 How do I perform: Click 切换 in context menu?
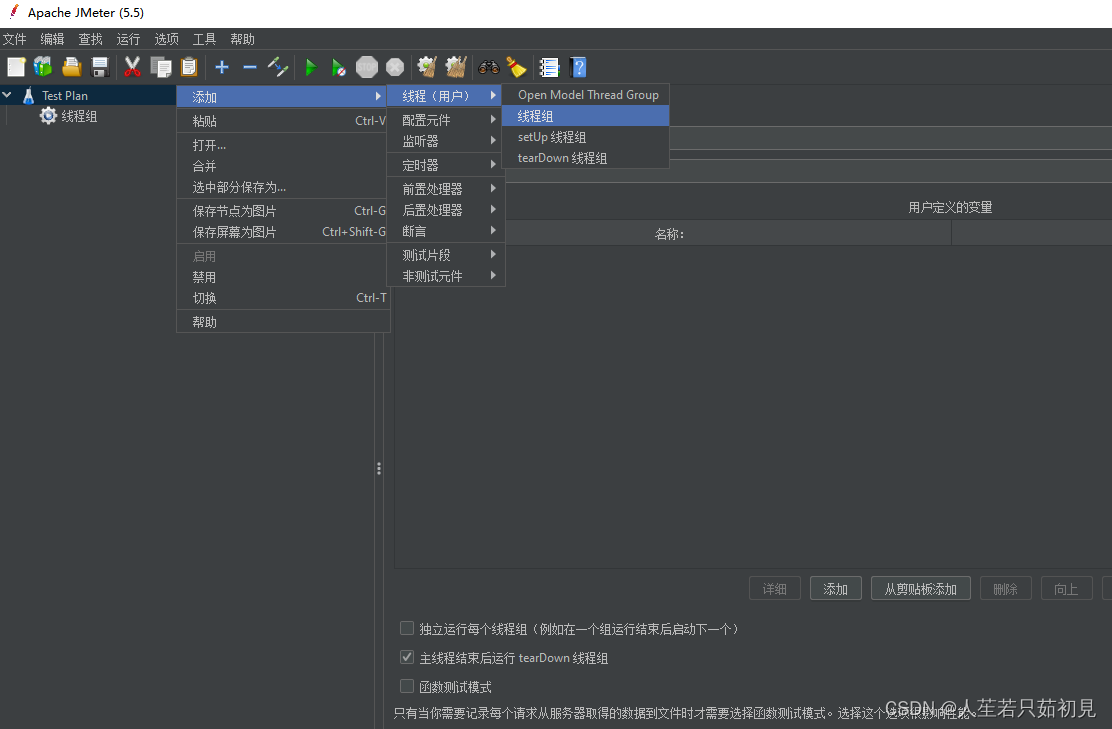[283, 298]
